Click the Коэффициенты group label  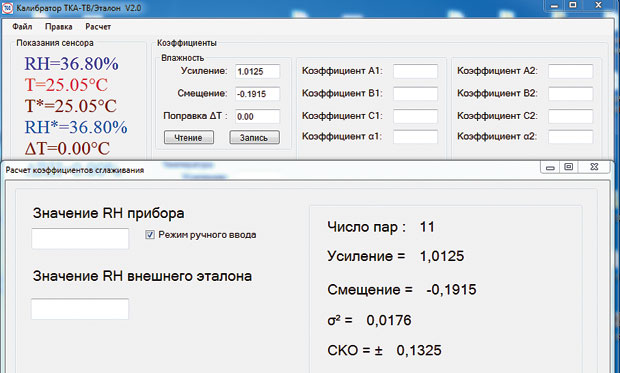pyautogui.click(x=187, y=43)
